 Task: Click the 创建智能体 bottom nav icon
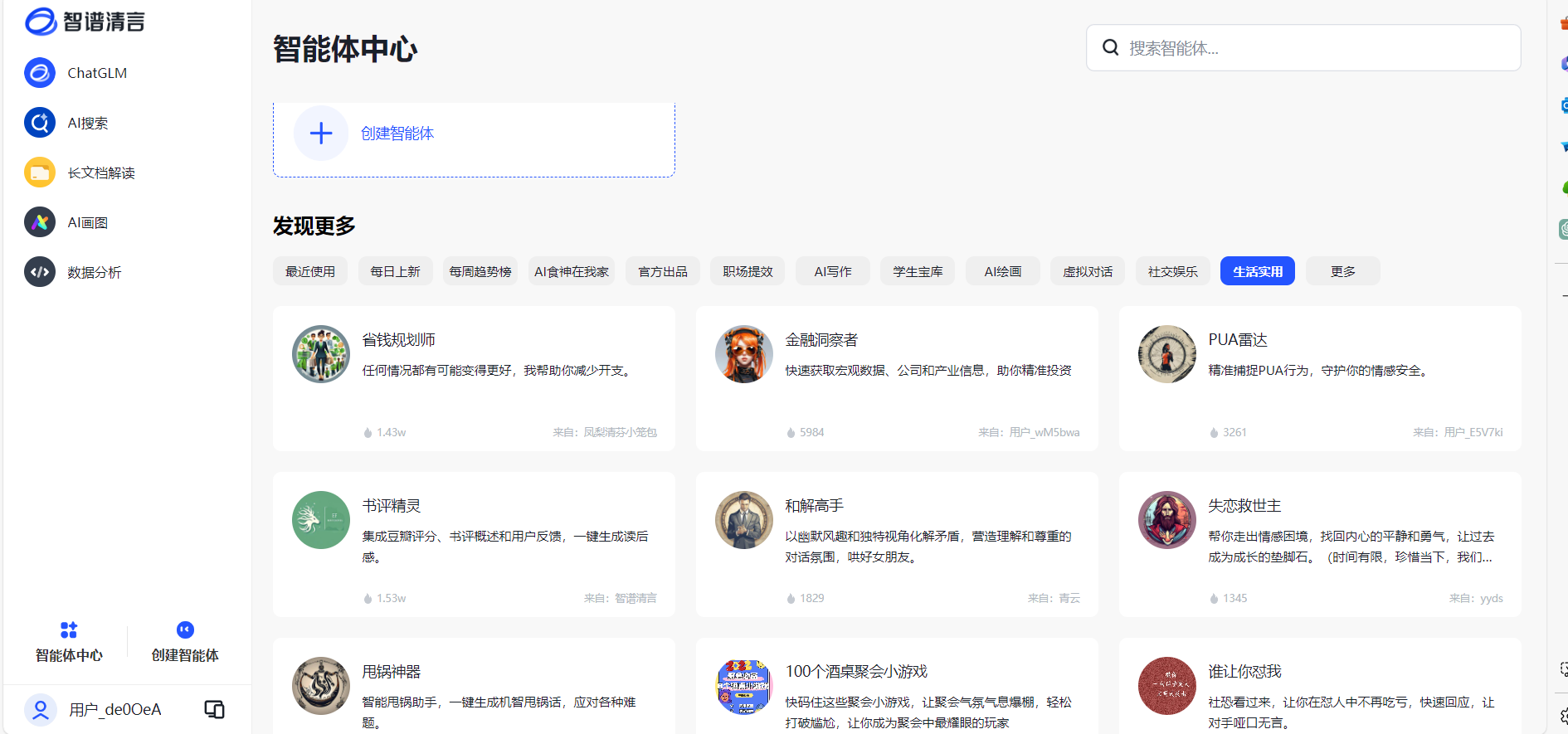[185, 630]
